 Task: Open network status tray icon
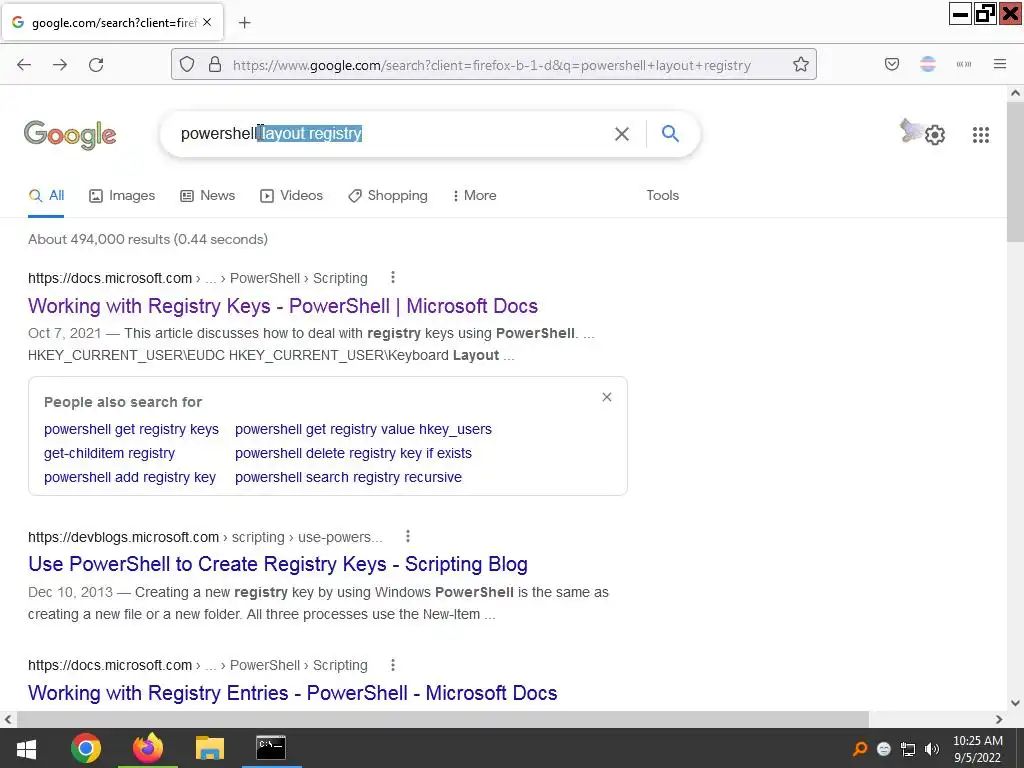[x=908, y=749]
